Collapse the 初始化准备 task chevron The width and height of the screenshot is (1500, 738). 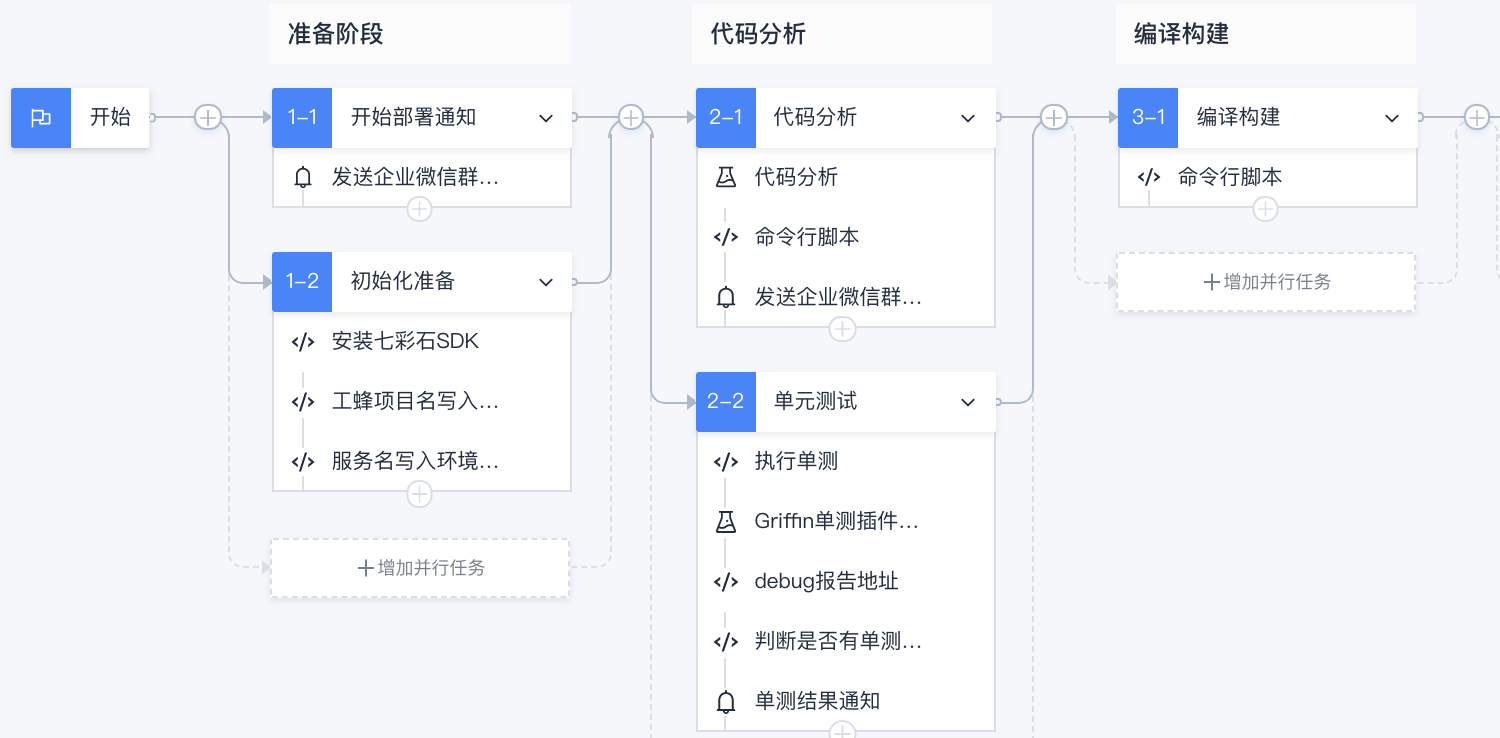546,282
